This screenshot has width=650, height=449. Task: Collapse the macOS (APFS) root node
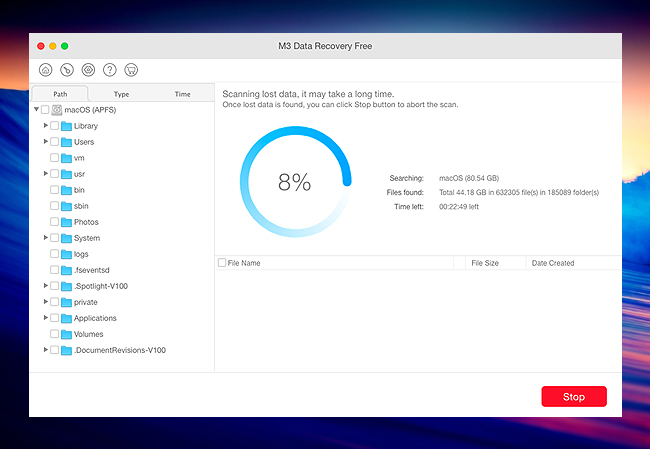[36, 110]
